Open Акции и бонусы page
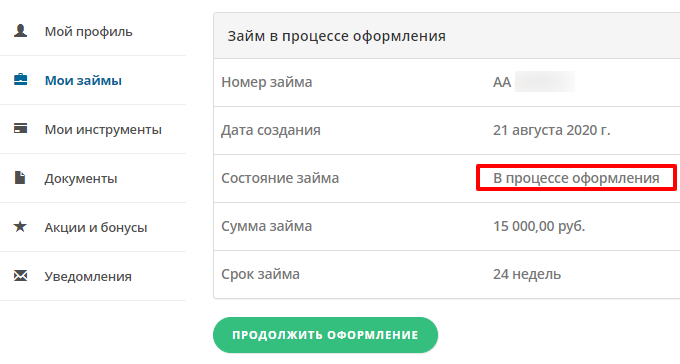The width and height of the screenshot is (680, 364). click(96, 227)
